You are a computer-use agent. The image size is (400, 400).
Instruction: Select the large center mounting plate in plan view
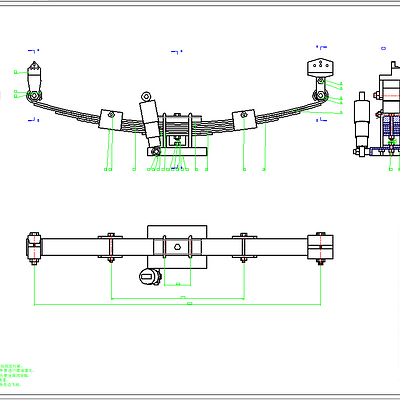click(177, 247)
